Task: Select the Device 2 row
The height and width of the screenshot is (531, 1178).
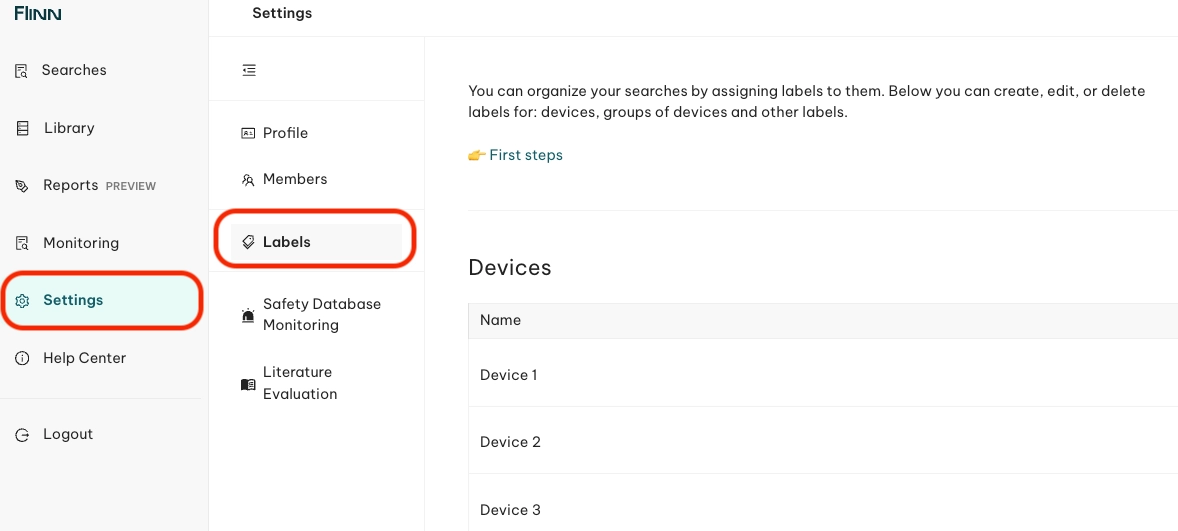Action: coord(823,441)
